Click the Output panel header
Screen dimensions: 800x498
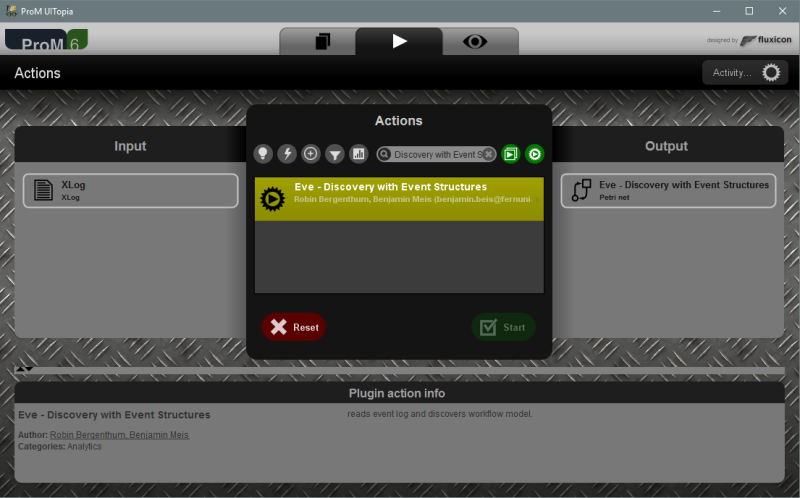666,146
